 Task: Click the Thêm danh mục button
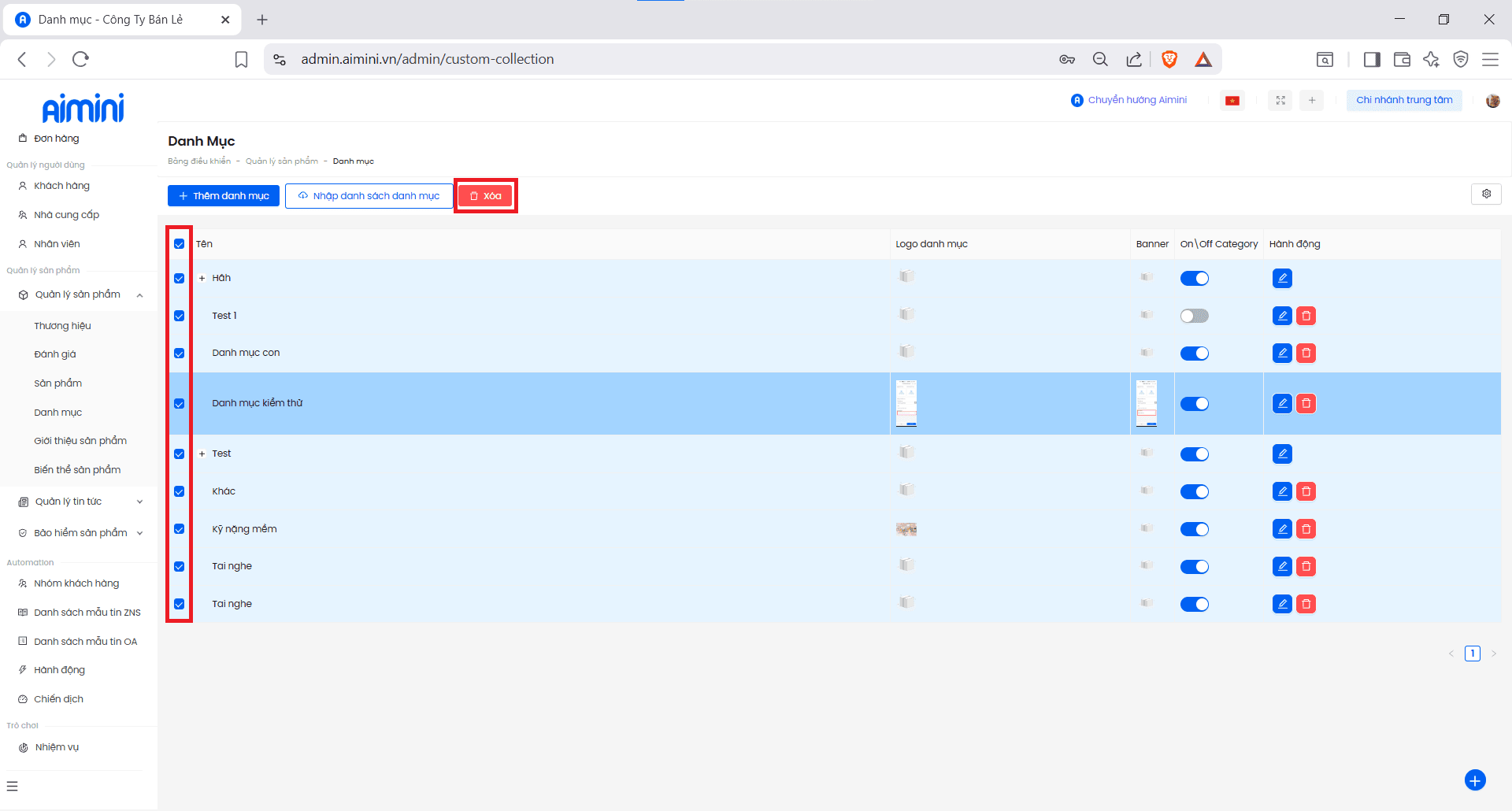pyautogui.click(x=224, y=196)
